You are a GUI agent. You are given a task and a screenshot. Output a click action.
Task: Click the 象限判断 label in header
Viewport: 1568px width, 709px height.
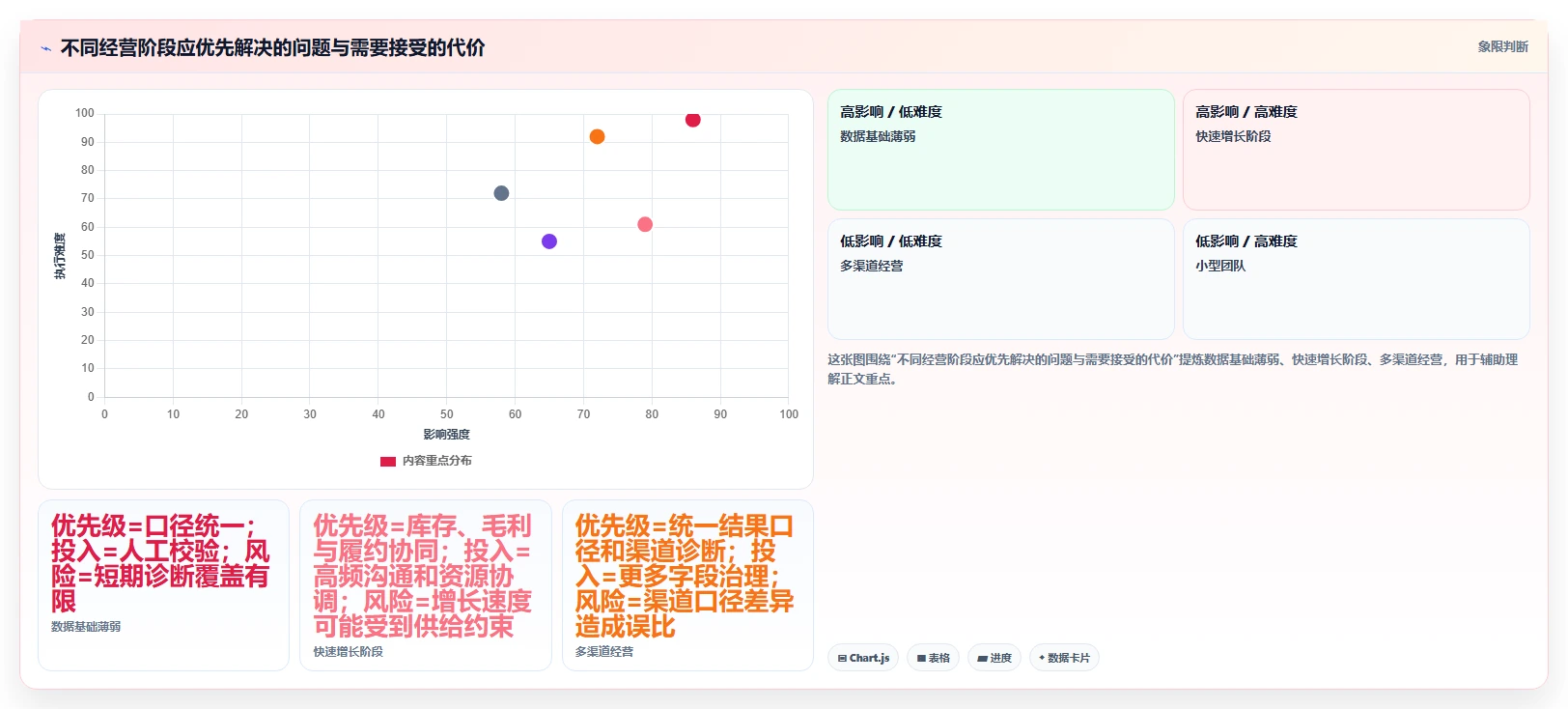pos(1502,46)
